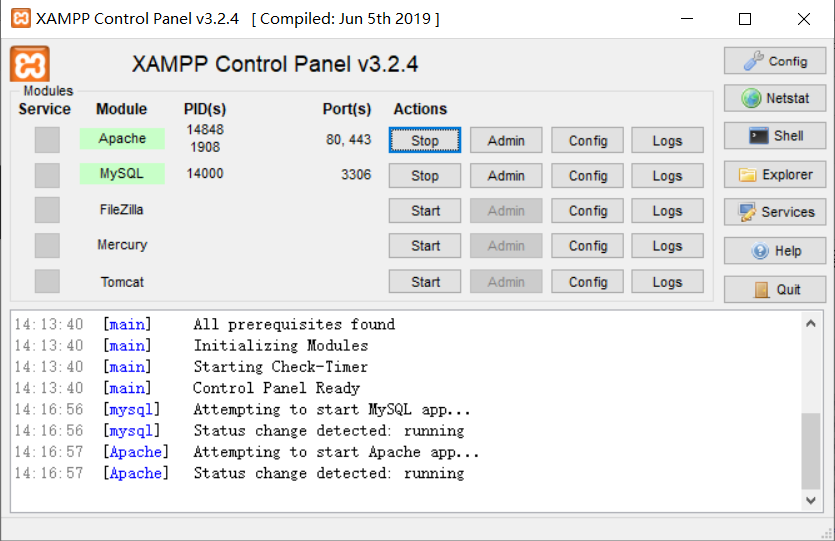Toggle the MySQL service checkbox

pyautogui.click(x=47, y=175)
